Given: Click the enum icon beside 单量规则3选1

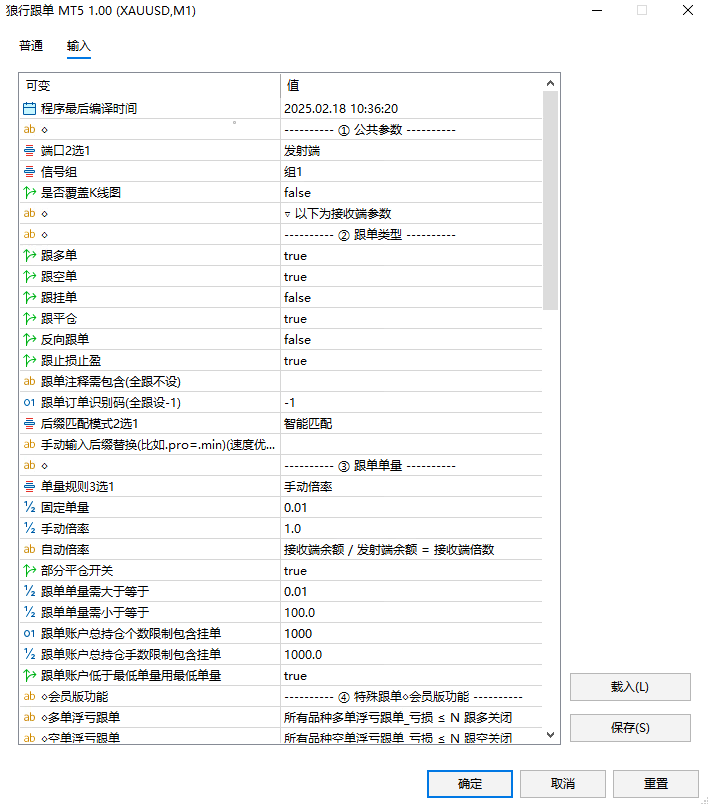Looking at the screenshot, I should tap(30, 487).
